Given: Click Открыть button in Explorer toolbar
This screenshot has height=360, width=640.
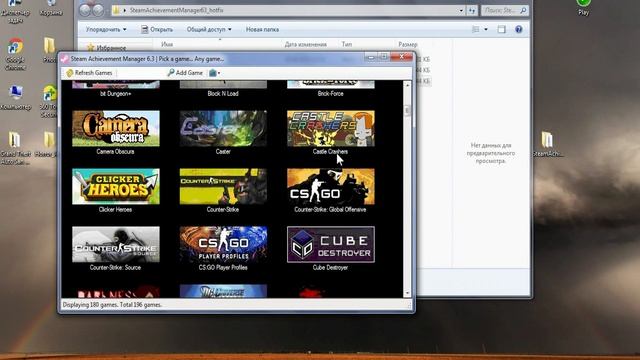Looking at the screenshot, I should tap(157, 29).
